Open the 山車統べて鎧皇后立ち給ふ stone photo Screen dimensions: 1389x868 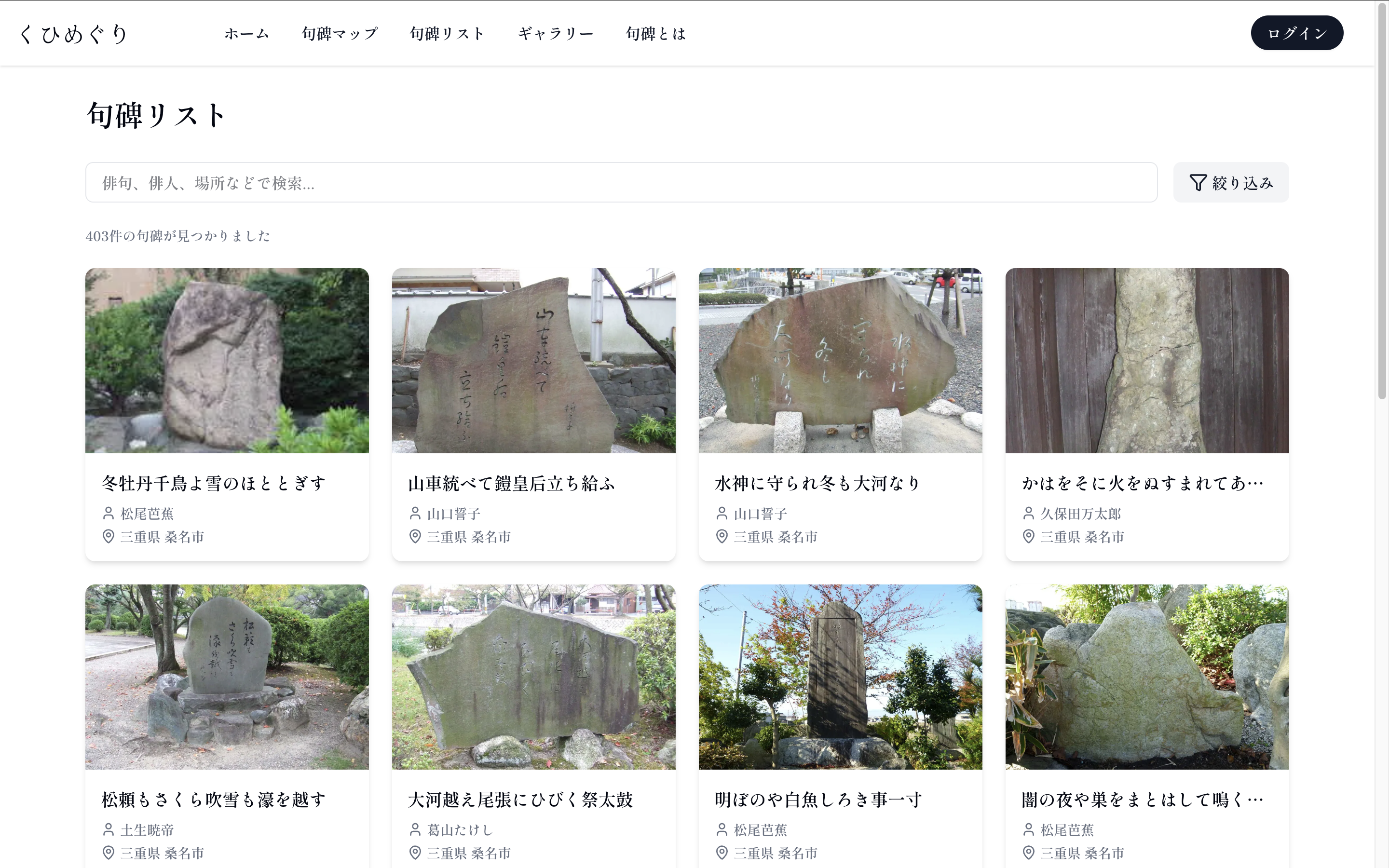(533, 361)
